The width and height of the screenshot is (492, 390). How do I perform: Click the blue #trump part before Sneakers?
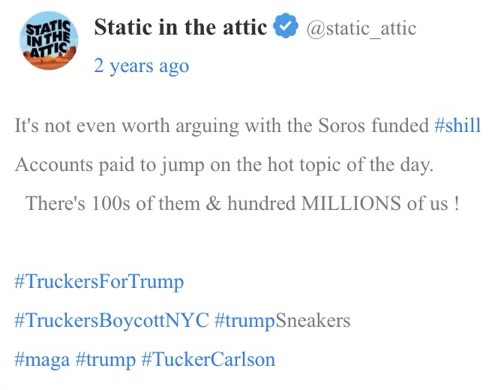tap(245, 321)
